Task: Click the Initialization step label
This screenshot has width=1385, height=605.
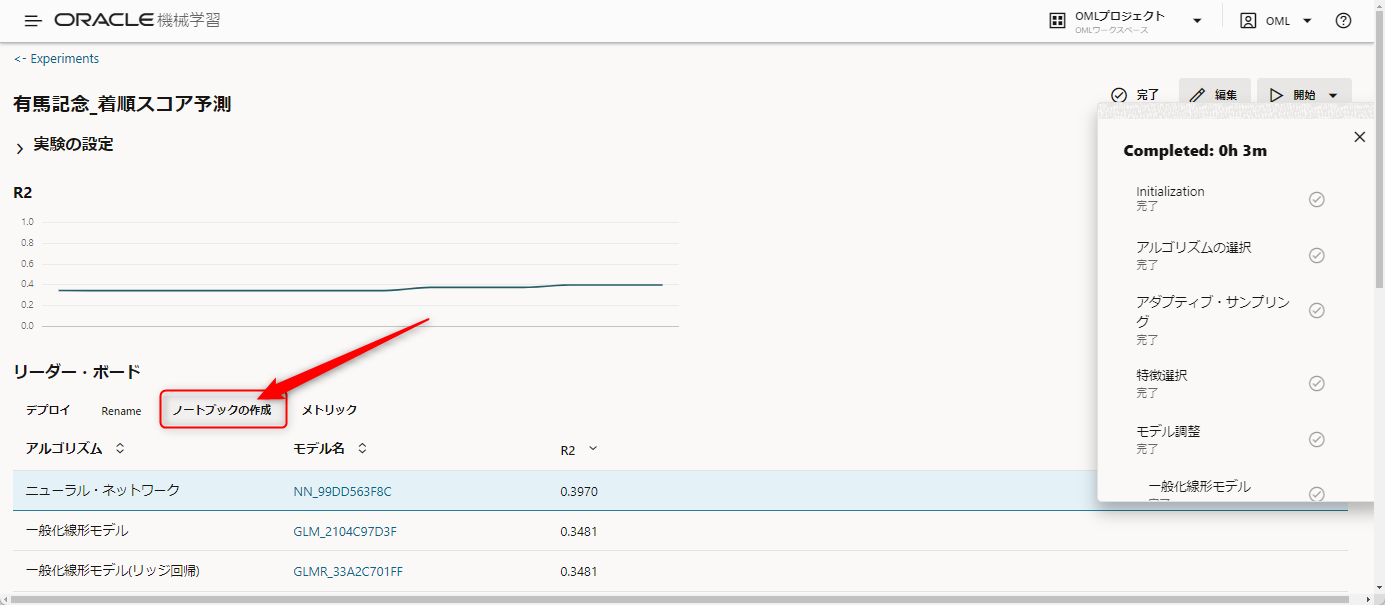Action: click(1170, 191)
